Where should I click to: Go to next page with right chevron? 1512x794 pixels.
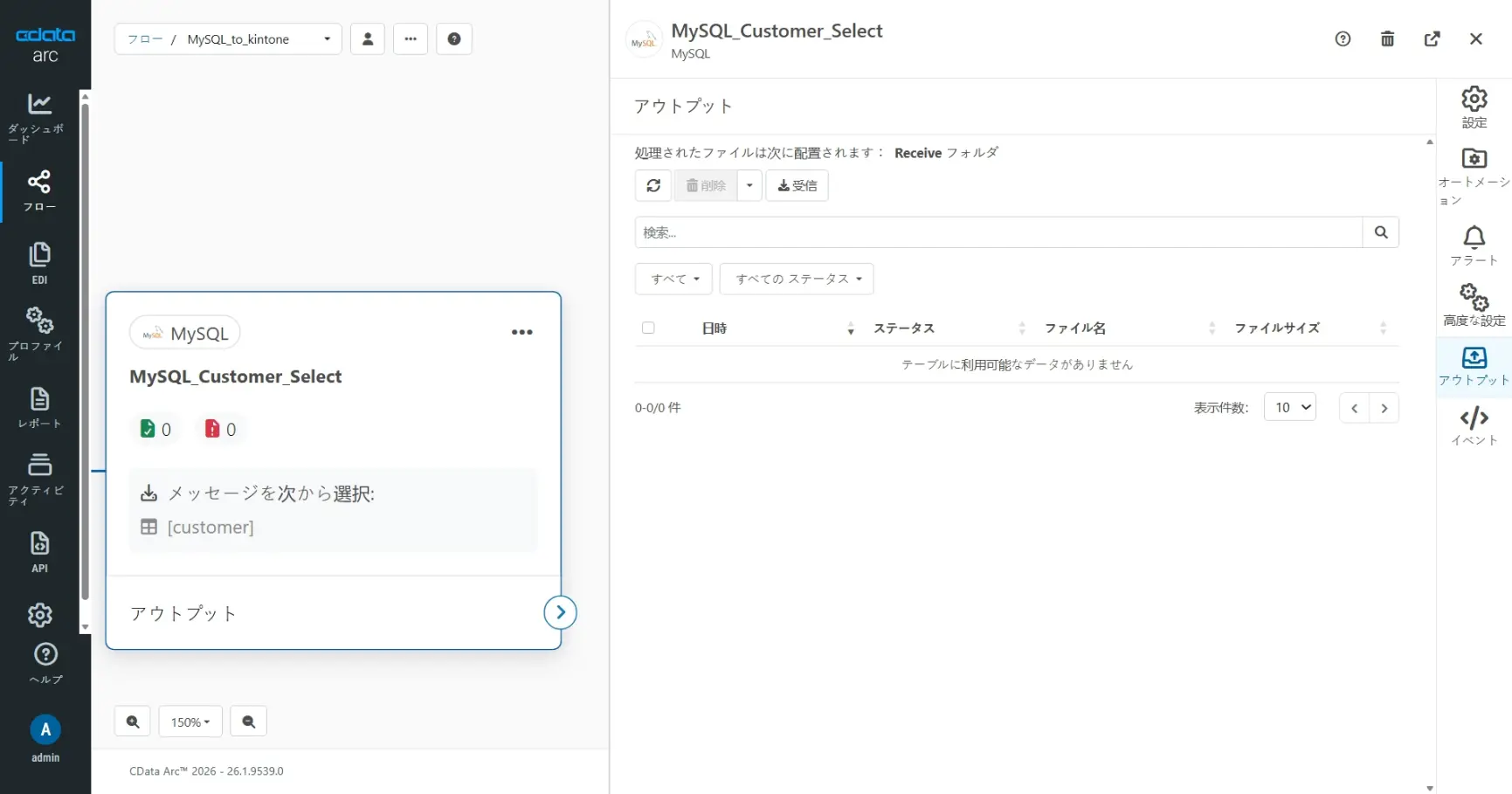(x=1384, y=407)
